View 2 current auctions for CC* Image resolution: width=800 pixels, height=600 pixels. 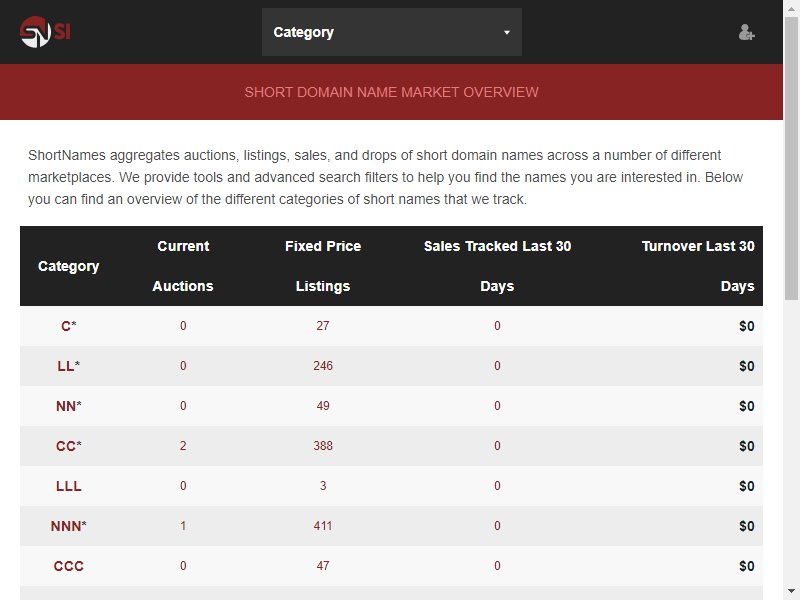tap(183, 446)
